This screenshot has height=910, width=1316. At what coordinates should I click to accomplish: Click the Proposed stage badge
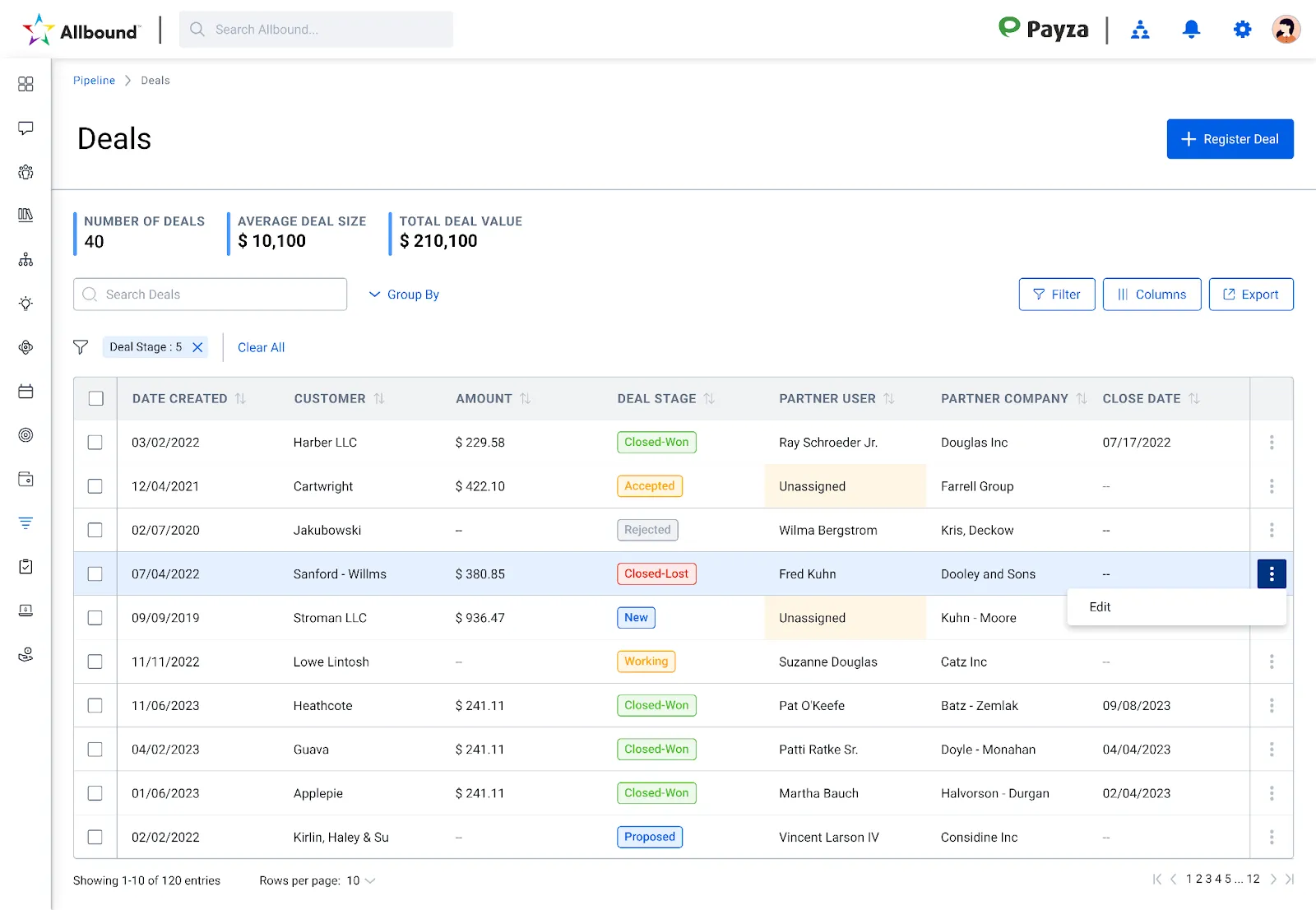pos(650,837)
